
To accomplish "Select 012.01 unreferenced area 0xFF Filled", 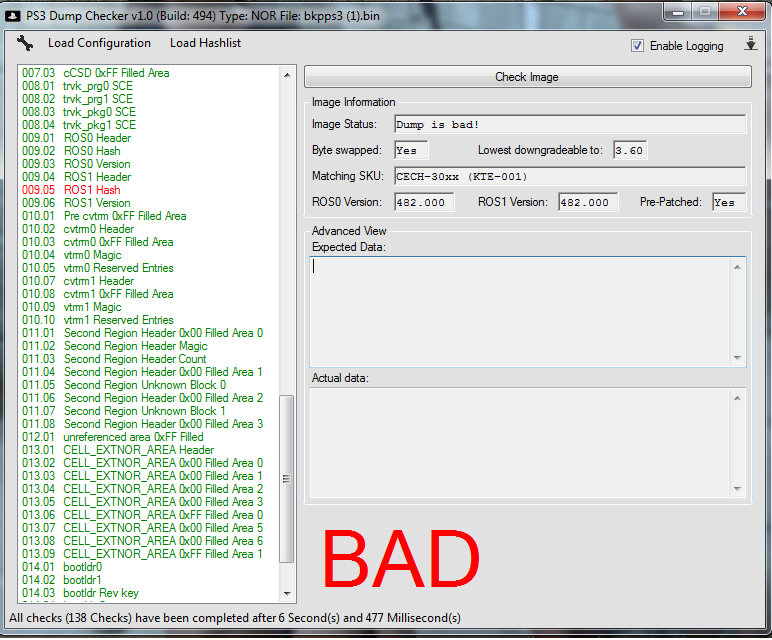I will (112, 437).
